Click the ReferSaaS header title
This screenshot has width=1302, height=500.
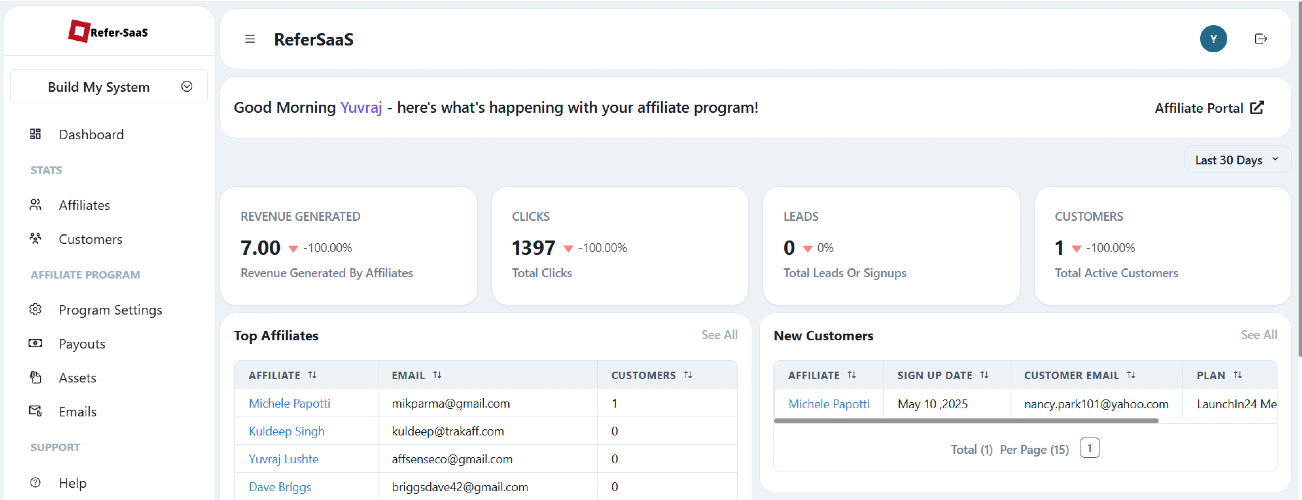coord(314,39)
